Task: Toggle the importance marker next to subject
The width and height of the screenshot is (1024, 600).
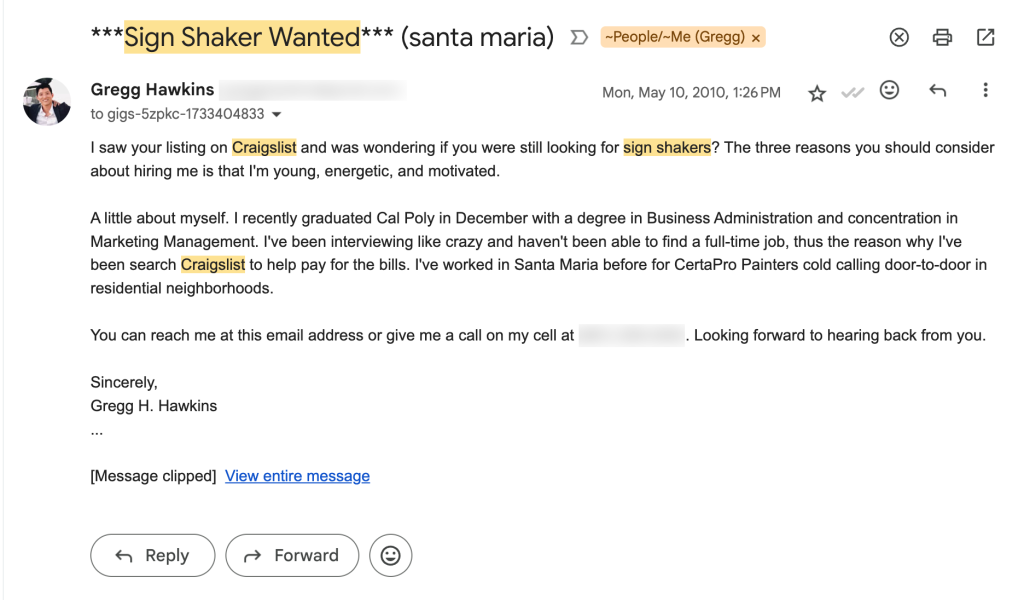Action: coord(578,38)
